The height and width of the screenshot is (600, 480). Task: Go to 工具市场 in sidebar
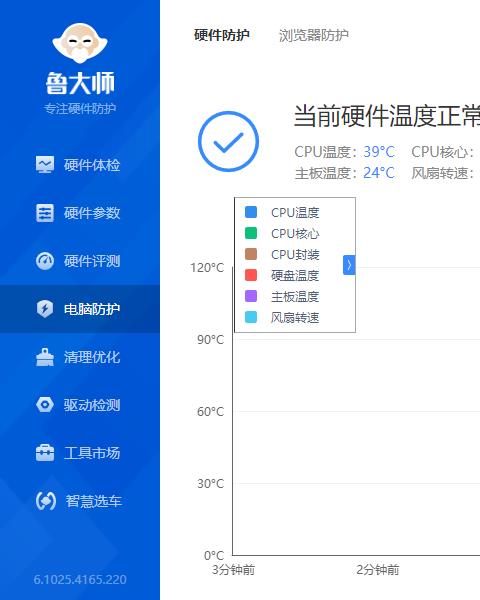92,453
